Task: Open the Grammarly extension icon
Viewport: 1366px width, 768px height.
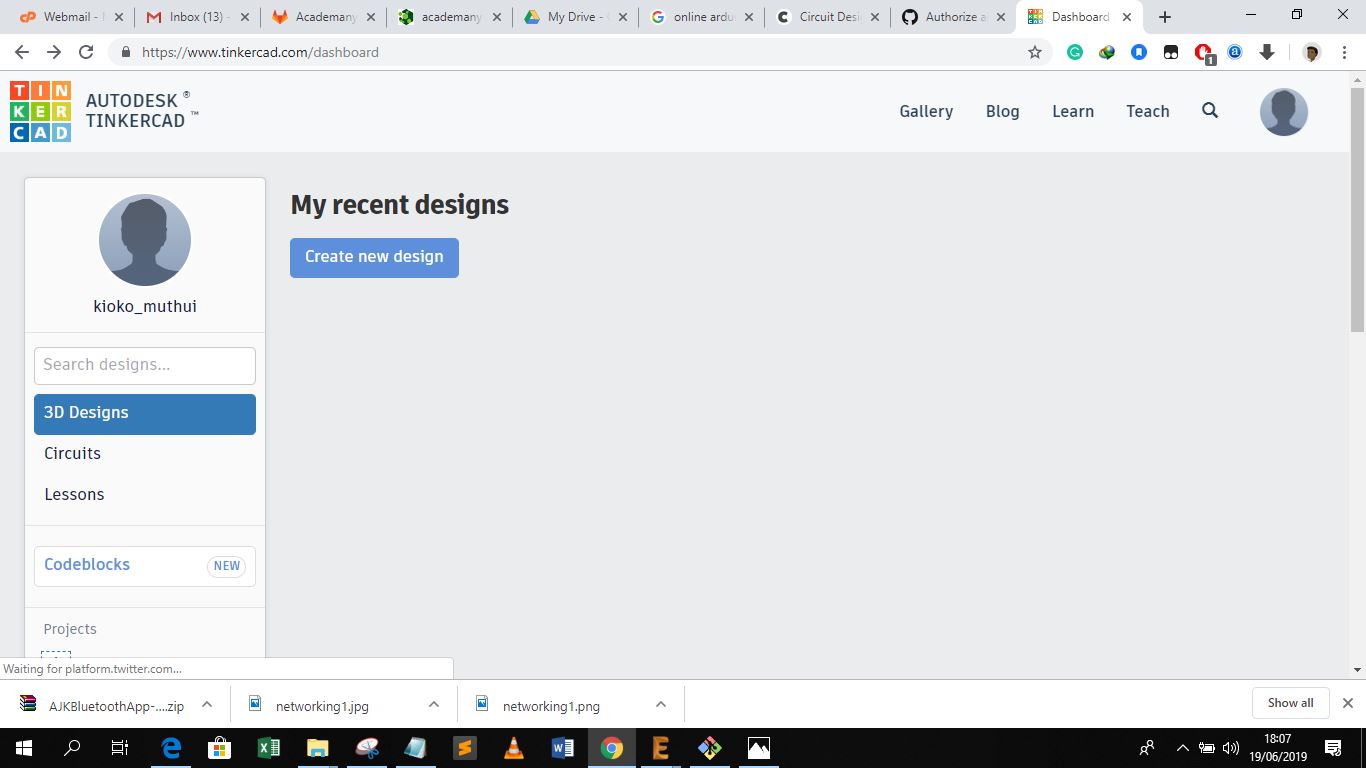Action: [1075, 52]
